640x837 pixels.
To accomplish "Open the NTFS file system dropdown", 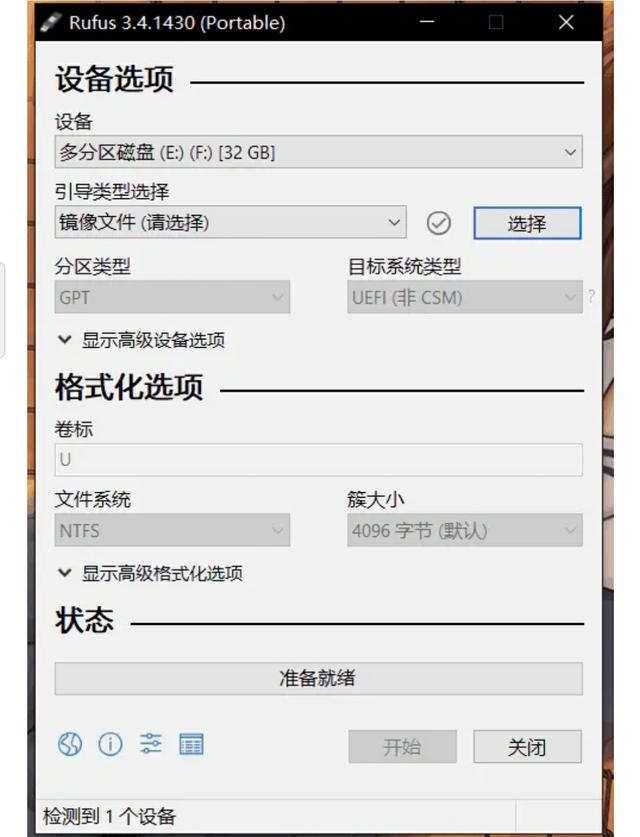I will tap(172, 530).
